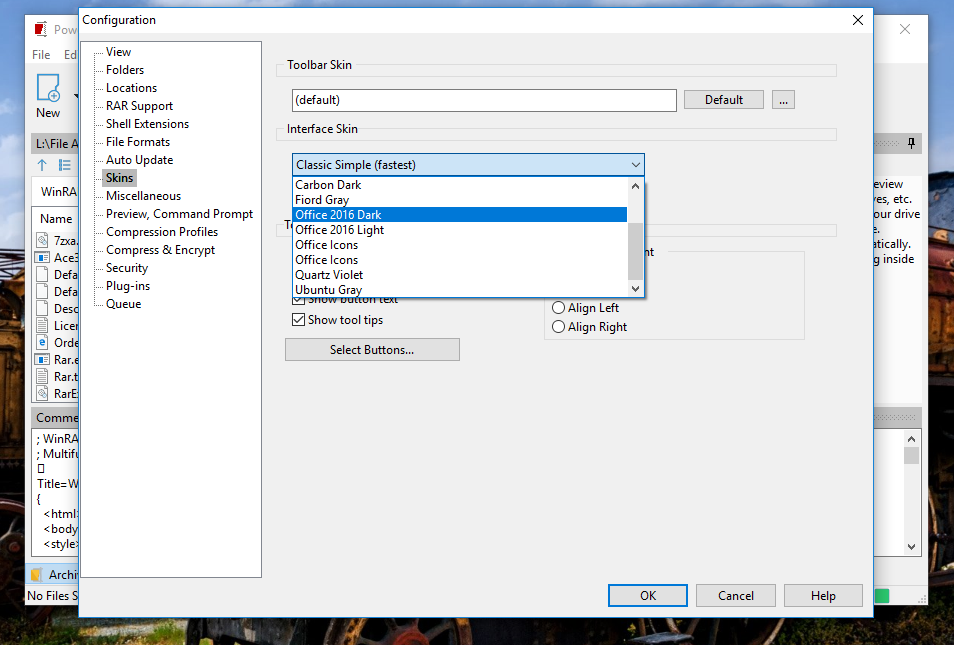This screenshot has width=954, height=645.
Task: Select the Align Right radio button
Action: [558, 327]
